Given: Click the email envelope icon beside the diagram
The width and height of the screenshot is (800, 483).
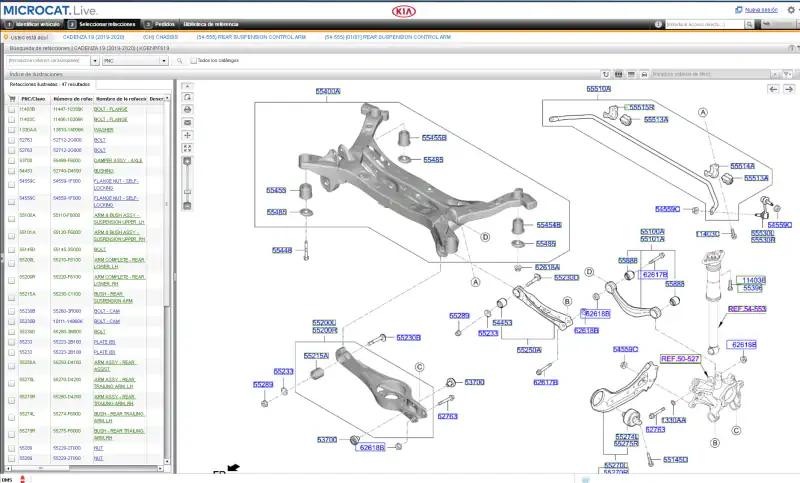Looking at the screenshot, I should click(187, 122).
